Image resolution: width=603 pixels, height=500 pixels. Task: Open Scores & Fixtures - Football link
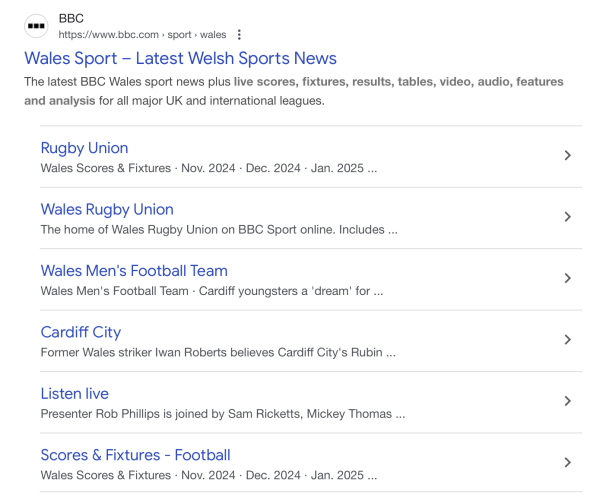(135, 455)
